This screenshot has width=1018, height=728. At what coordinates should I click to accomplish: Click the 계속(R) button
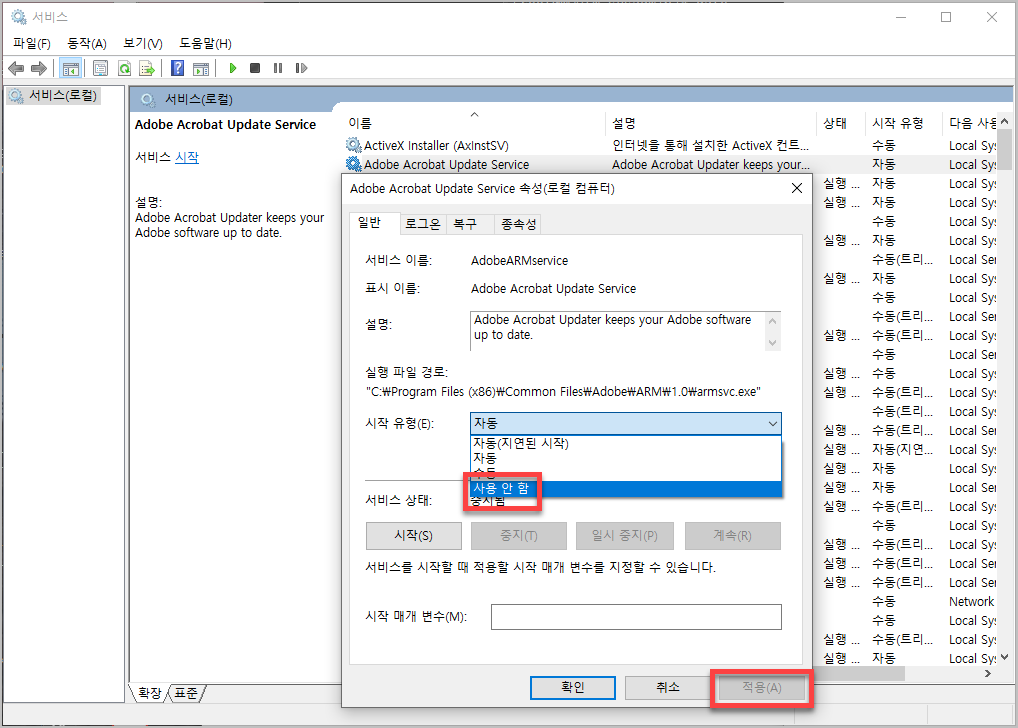[x=732, y=536]
